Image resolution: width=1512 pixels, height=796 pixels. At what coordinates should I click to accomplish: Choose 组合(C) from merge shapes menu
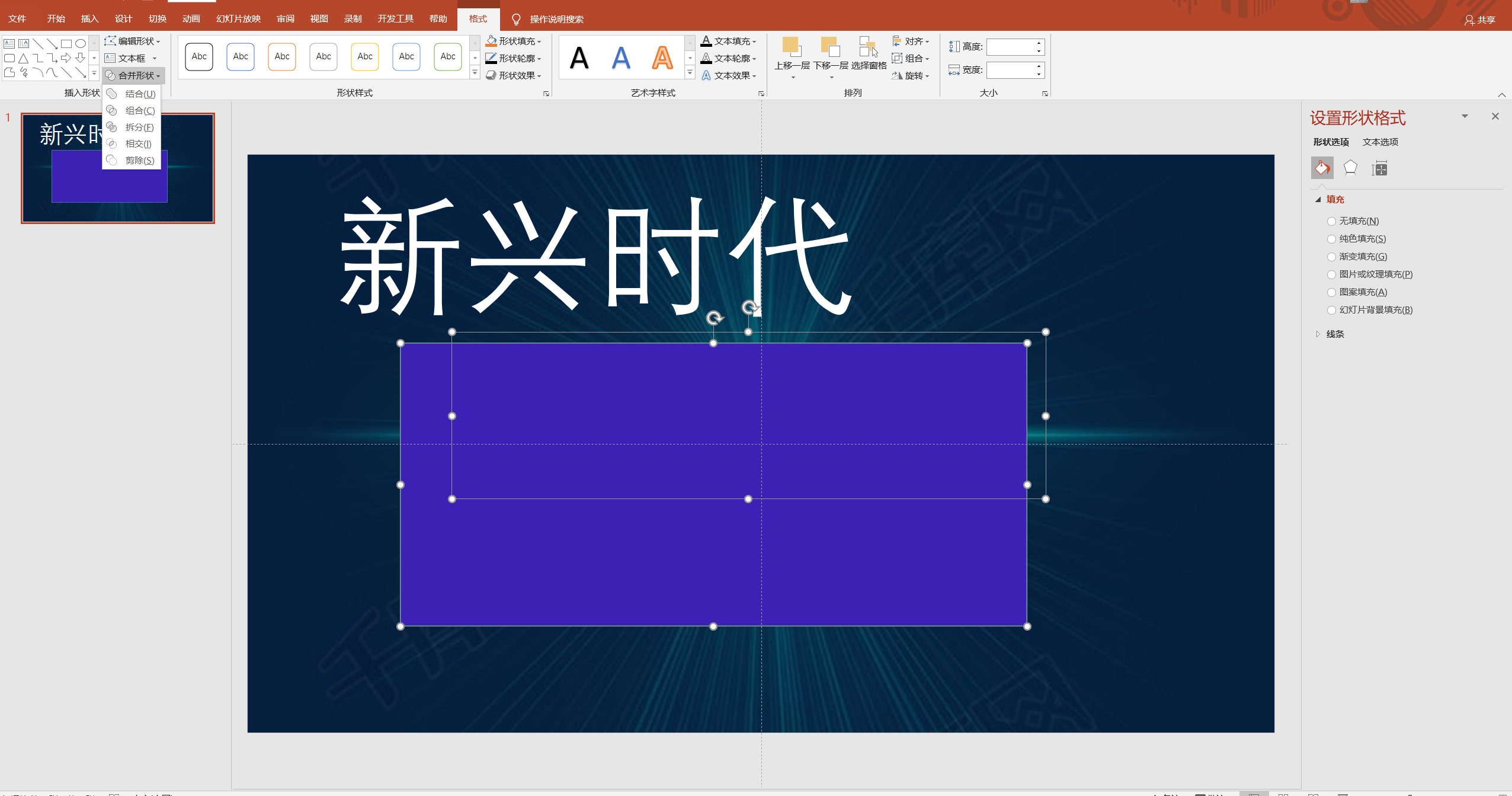[x=132, y=110]
